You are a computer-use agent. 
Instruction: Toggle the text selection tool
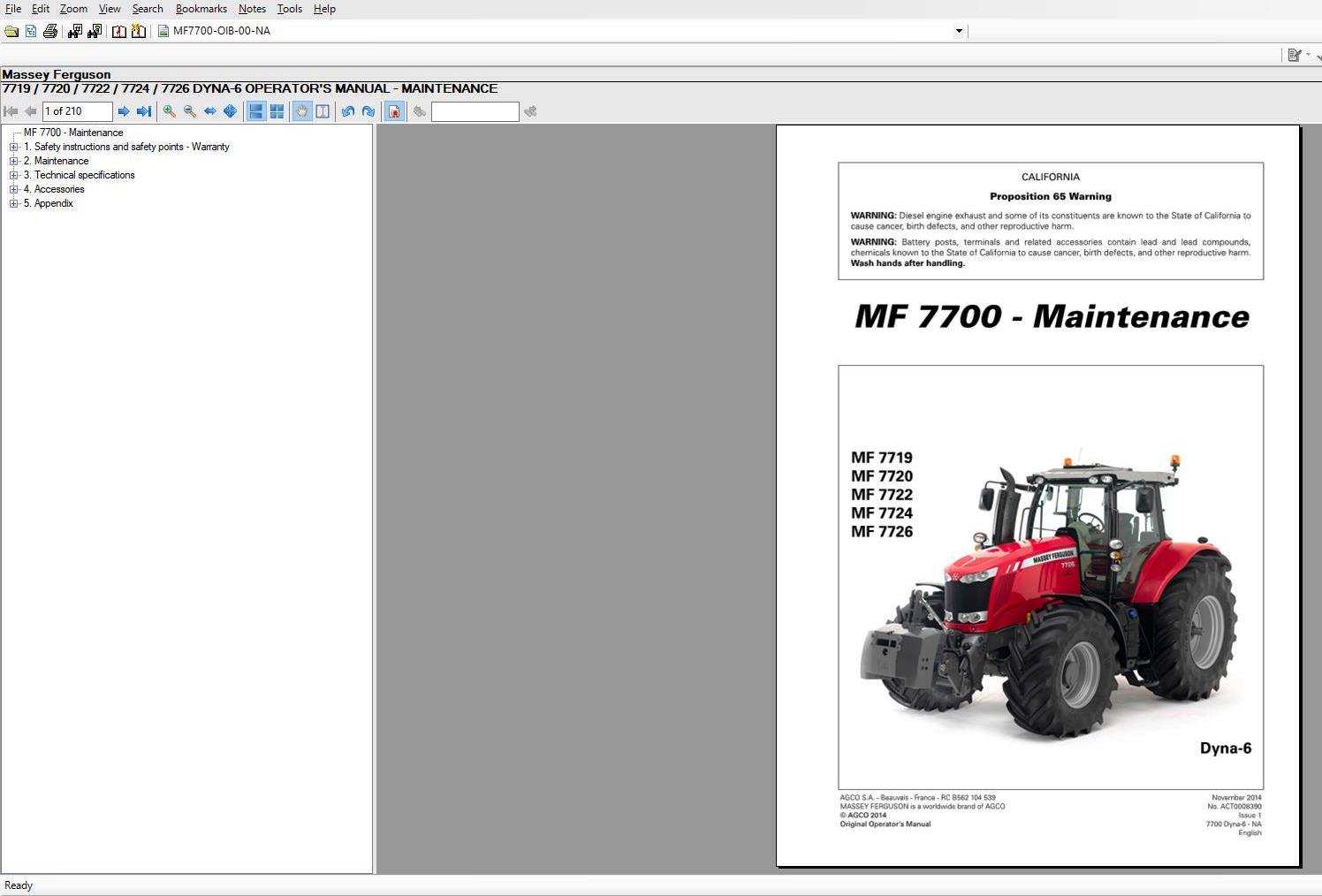click(323, 111)
